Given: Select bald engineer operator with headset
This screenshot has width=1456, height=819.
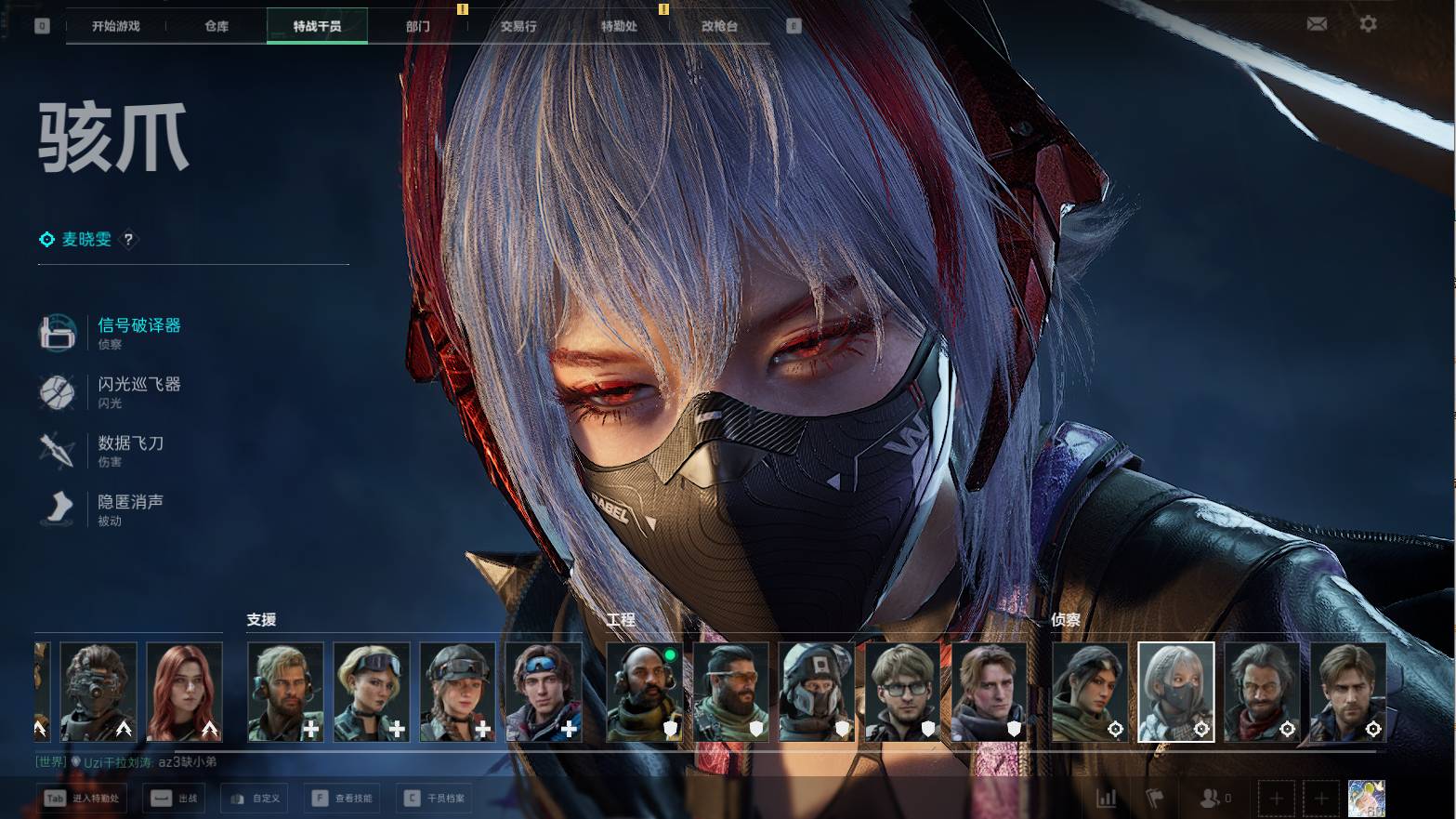Looking at the screenshot, I should click(x=645, y=693).
